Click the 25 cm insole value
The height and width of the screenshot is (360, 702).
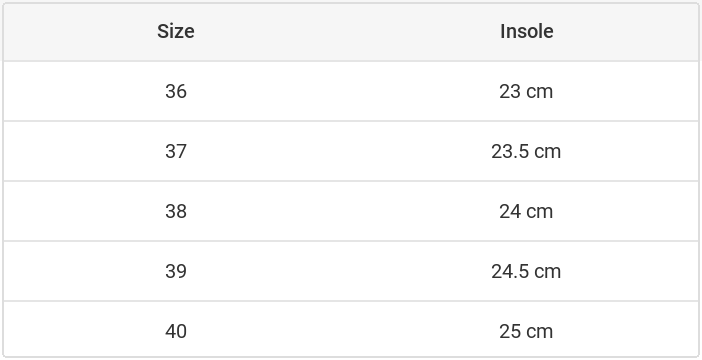526,331
